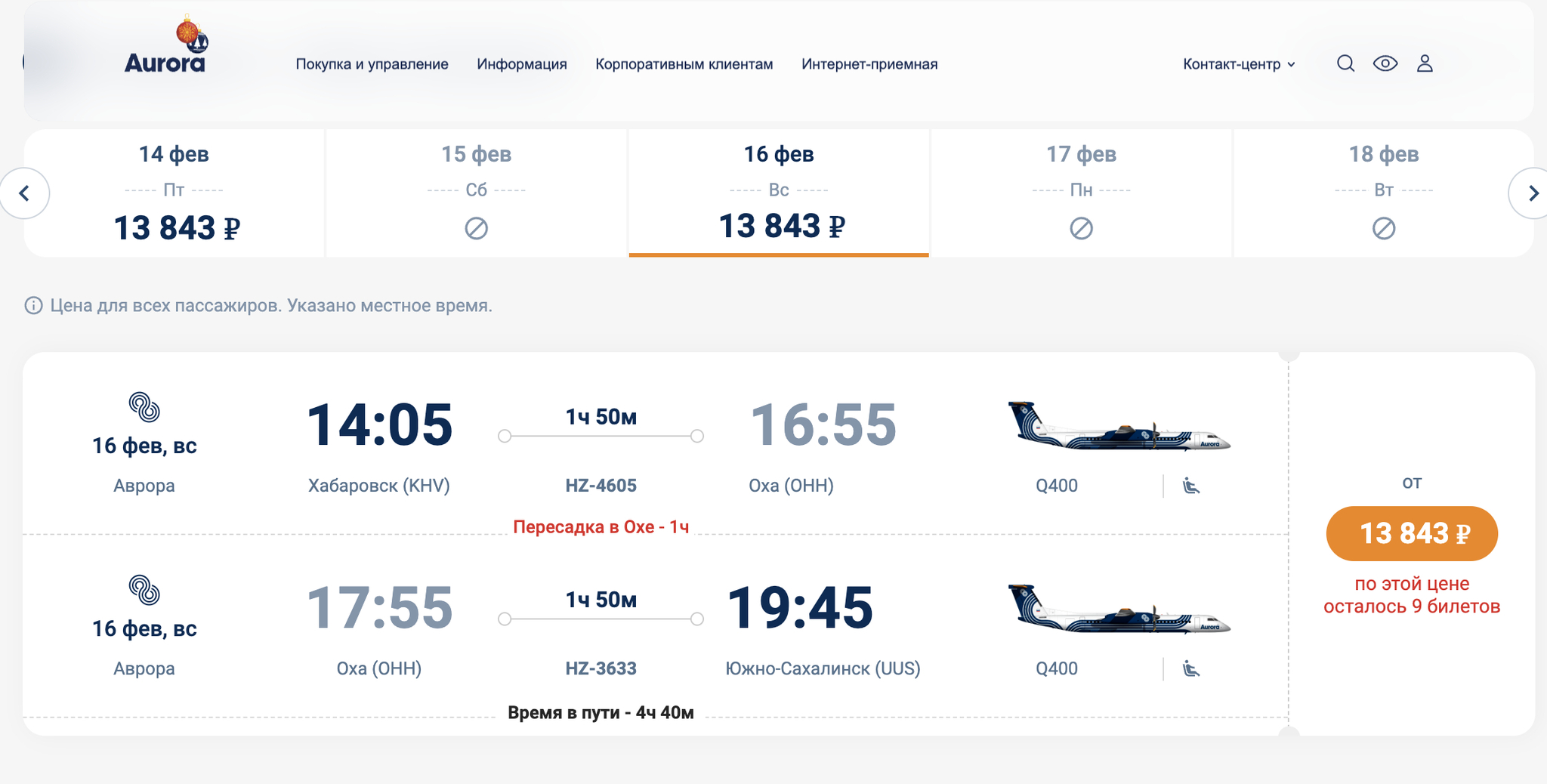The height and width of the screenshot is (784, 1547).
Task: Click Aurora airline emblem of second flight
Action: (144, 590)
